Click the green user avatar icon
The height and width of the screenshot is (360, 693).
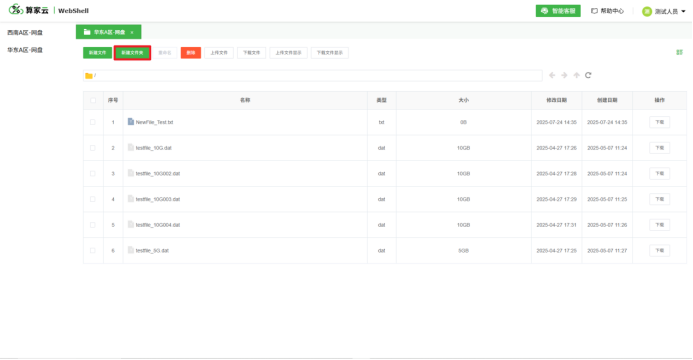point(647,11)
